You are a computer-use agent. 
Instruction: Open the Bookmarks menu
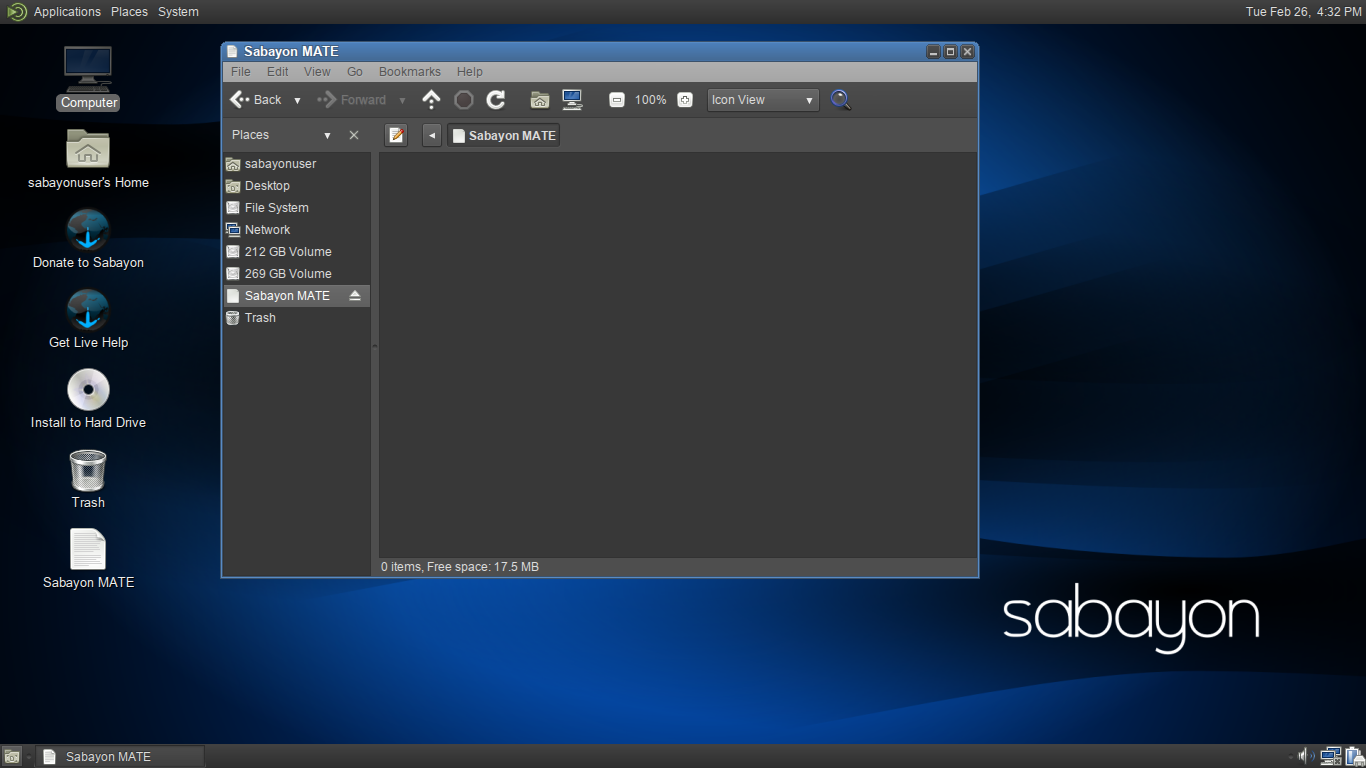[410, 72]
